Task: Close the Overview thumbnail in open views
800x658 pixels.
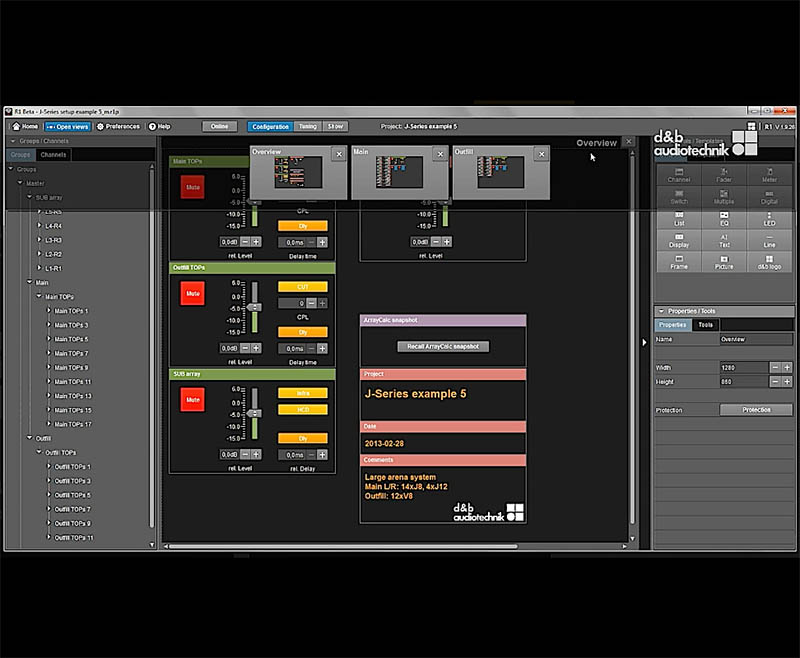Action: pyautogui.click(x=339, y=154)
